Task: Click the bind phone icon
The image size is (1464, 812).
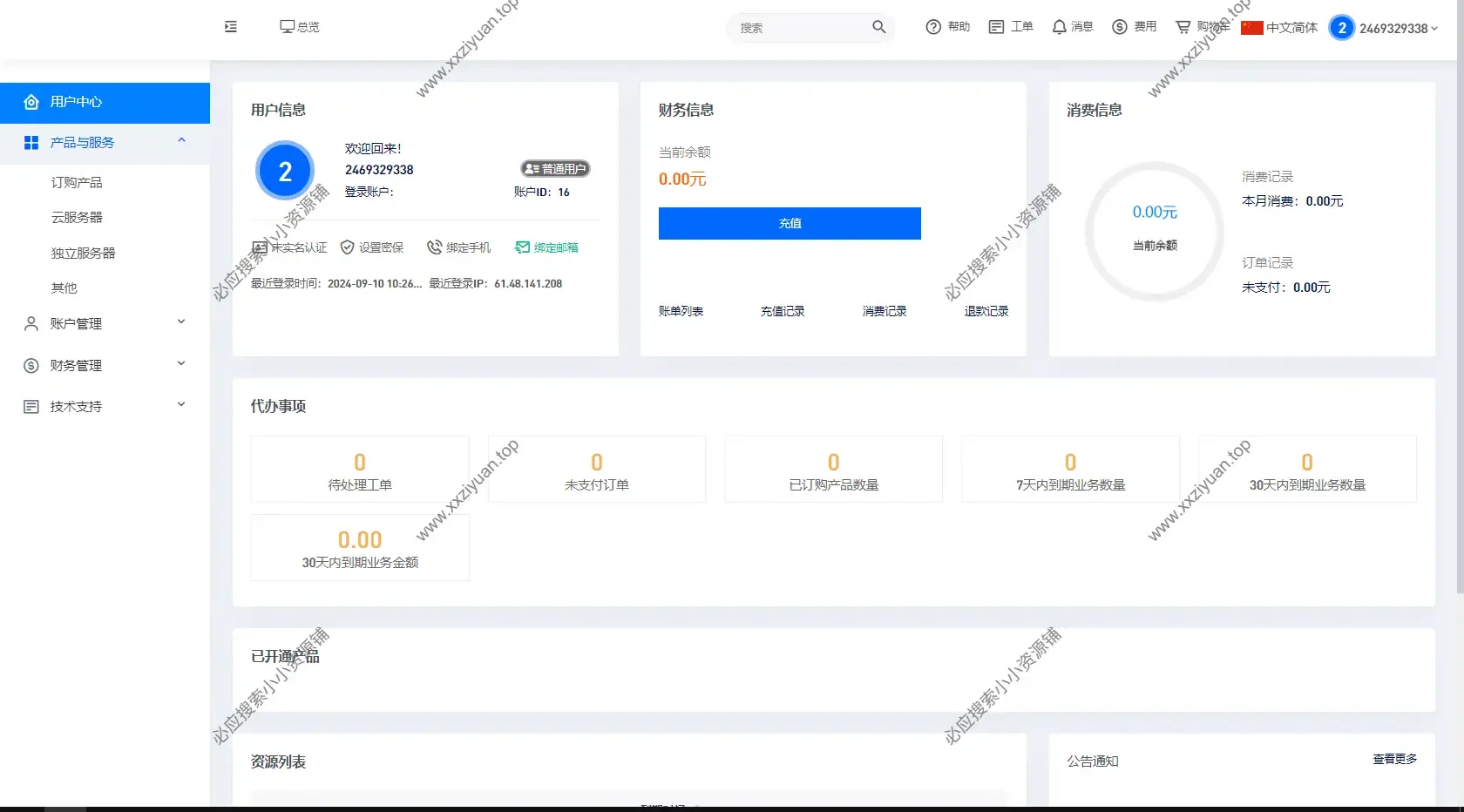Action: pos(434,247)
